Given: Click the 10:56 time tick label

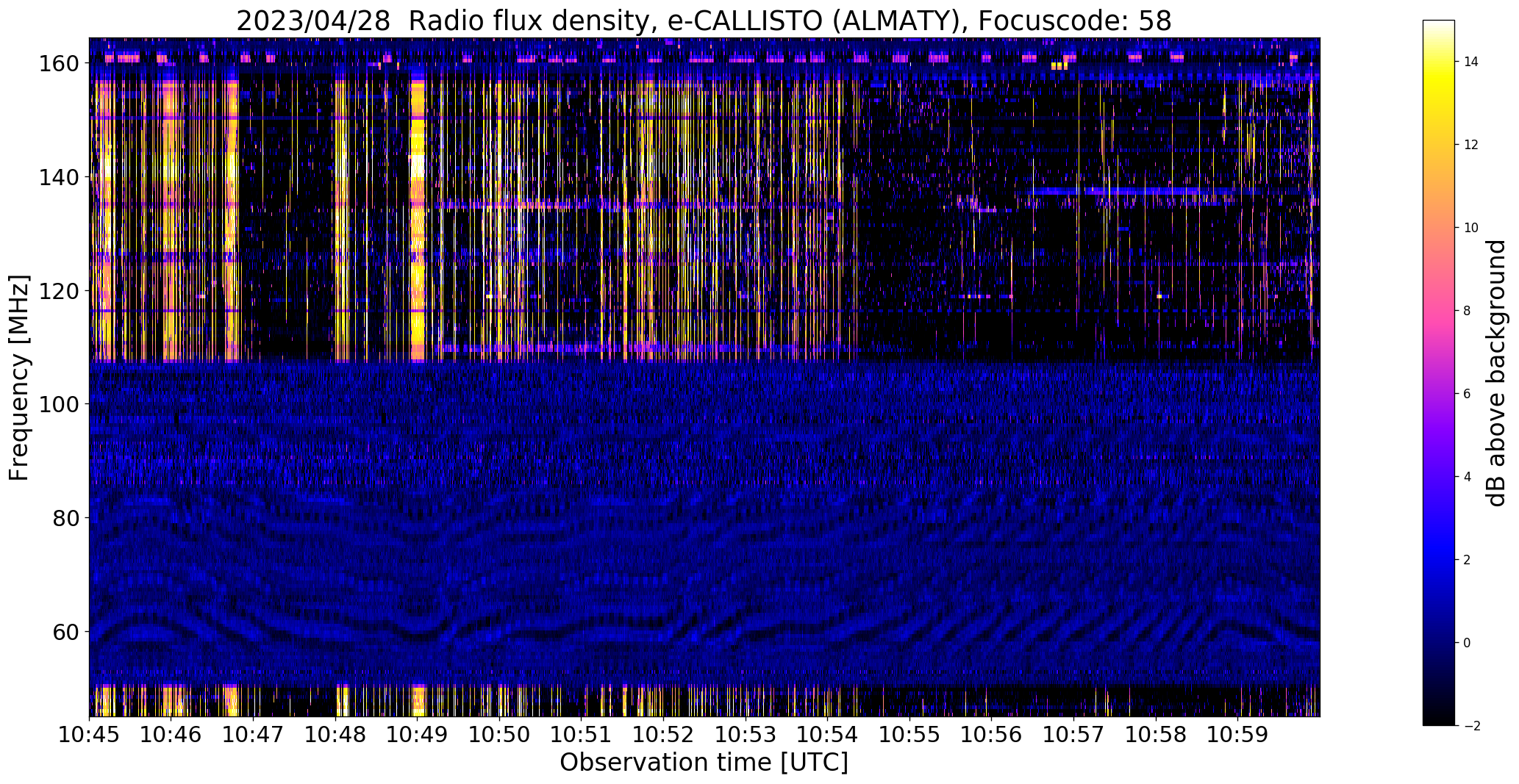Looking at the screenshot, I should click(991, 734).
